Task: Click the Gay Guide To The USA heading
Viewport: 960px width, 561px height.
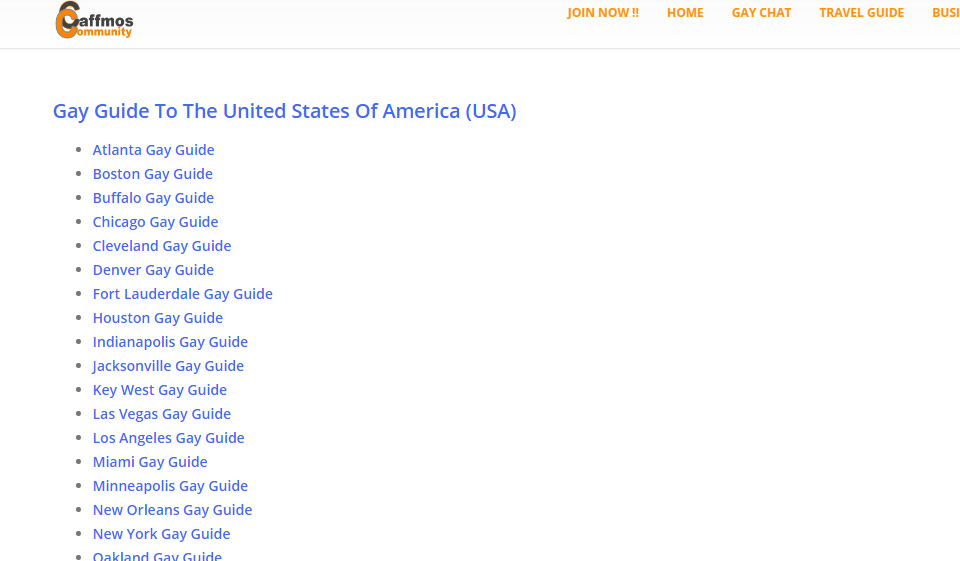Action: (284, 111)
